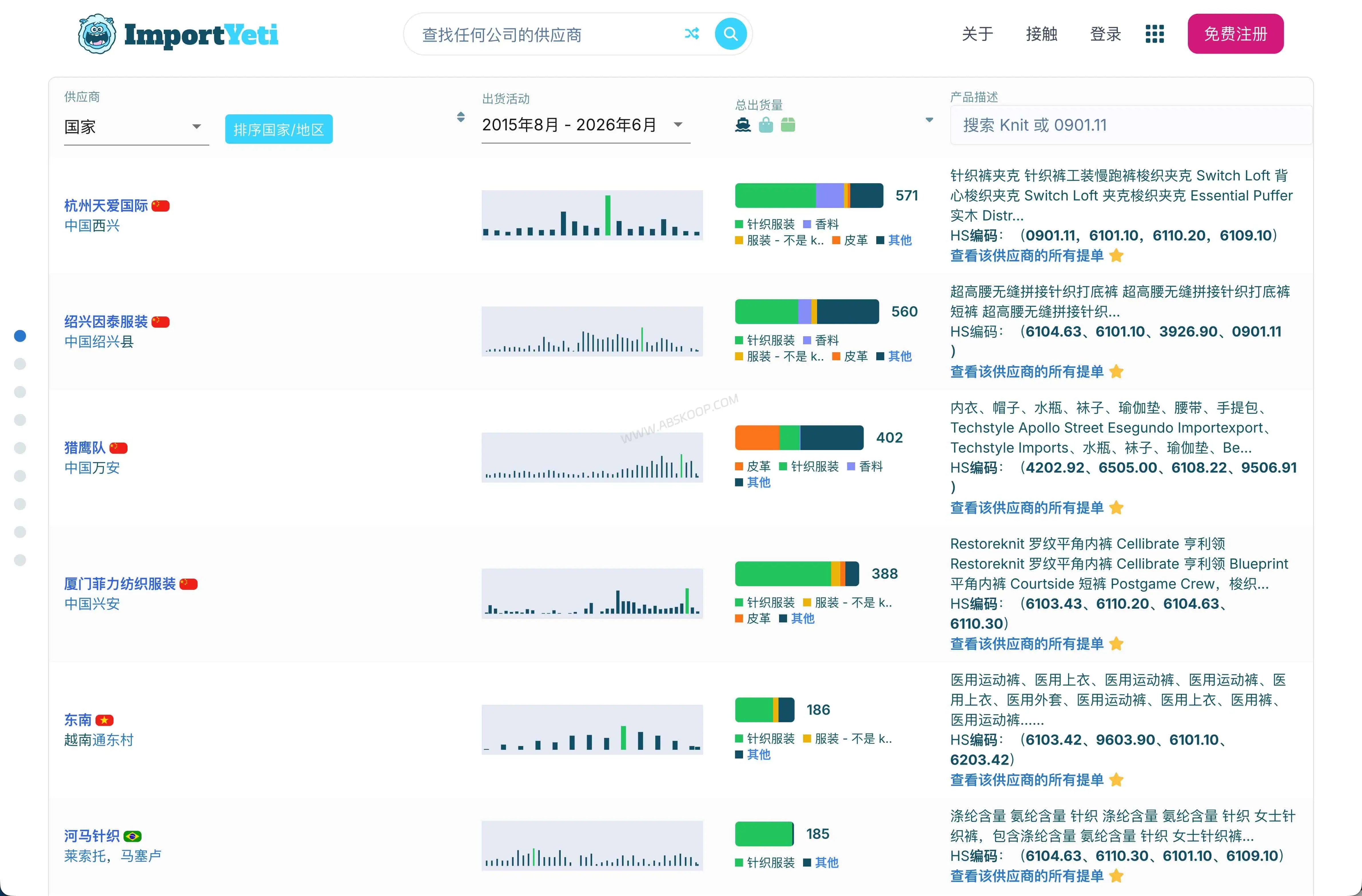Click the Brazil flag next to 河马针织
The width and height of the screenshot is (1362, 896).
point(133,837)
